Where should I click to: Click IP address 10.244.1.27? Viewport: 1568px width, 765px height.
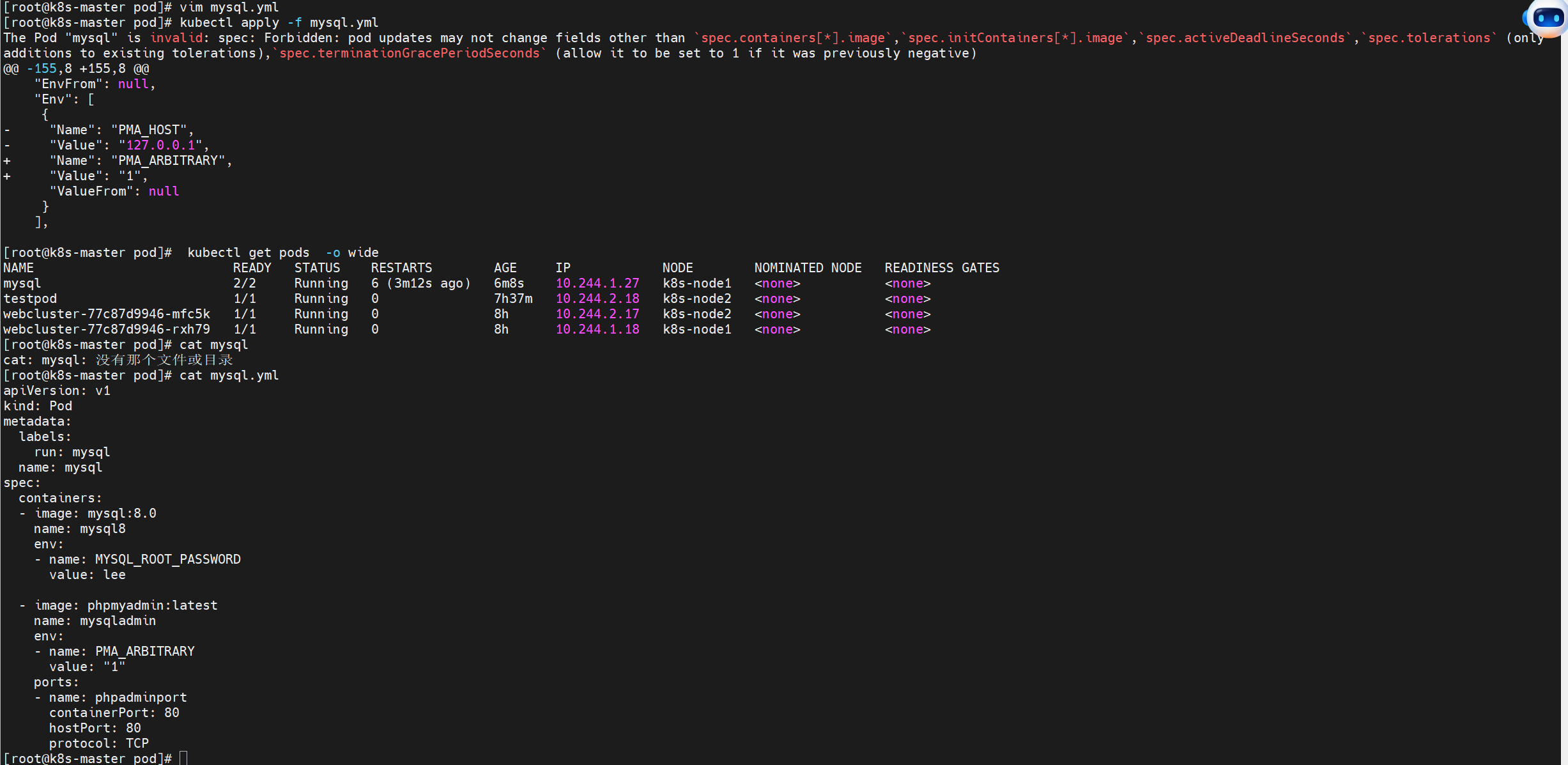(597, 283)
